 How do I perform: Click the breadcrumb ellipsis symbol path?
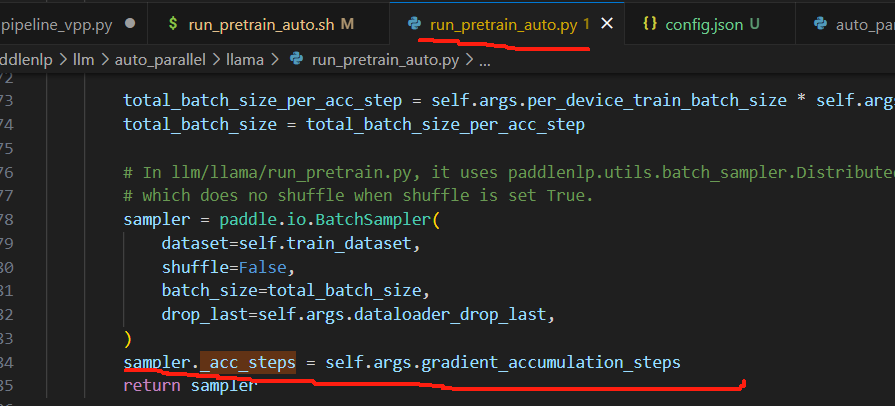coord(486,59)
